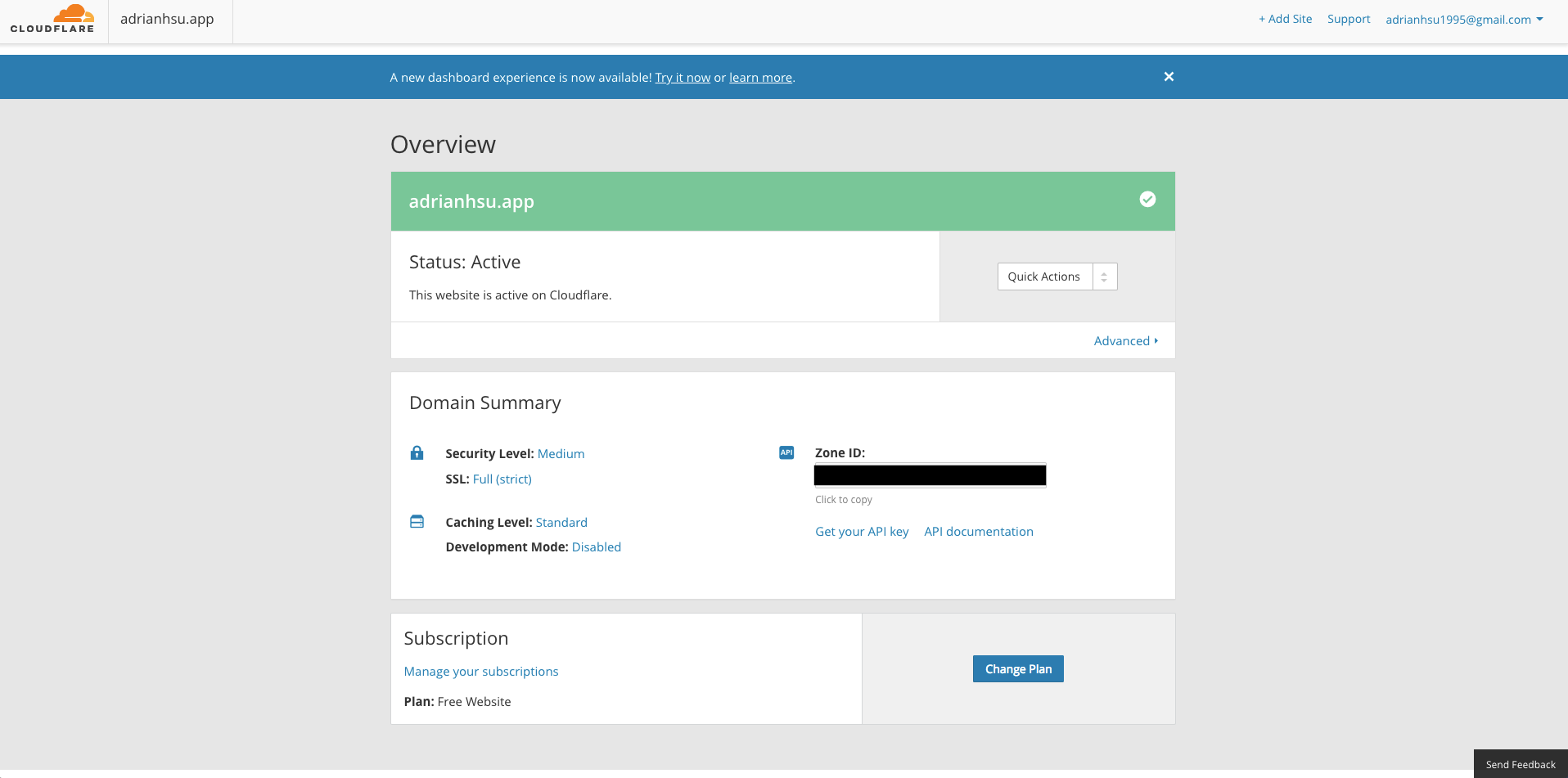
Task: Select Add Site in the top bar
Action: pos(1285,18)
